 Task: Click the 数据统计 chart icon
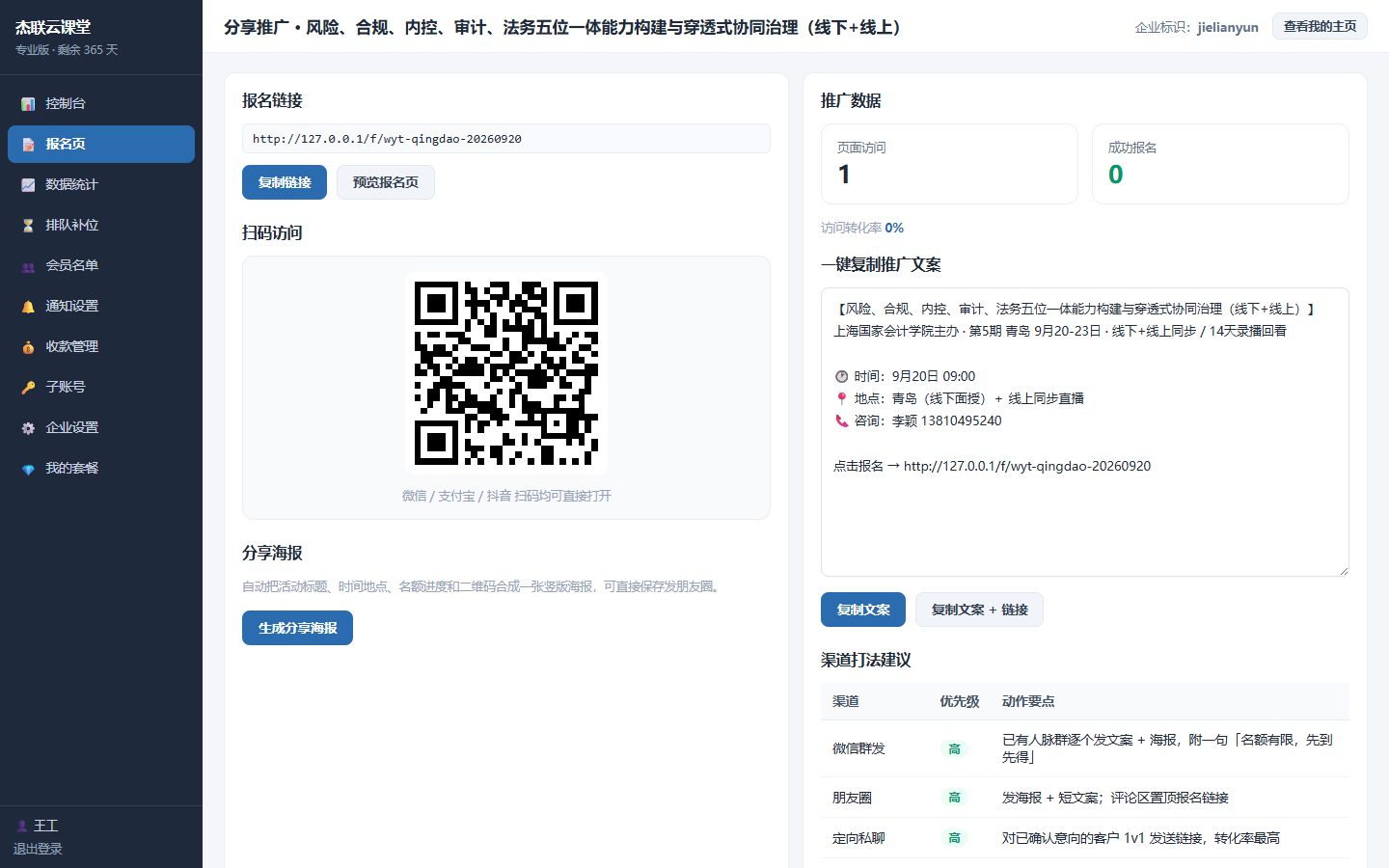click(x=28, y=185)
